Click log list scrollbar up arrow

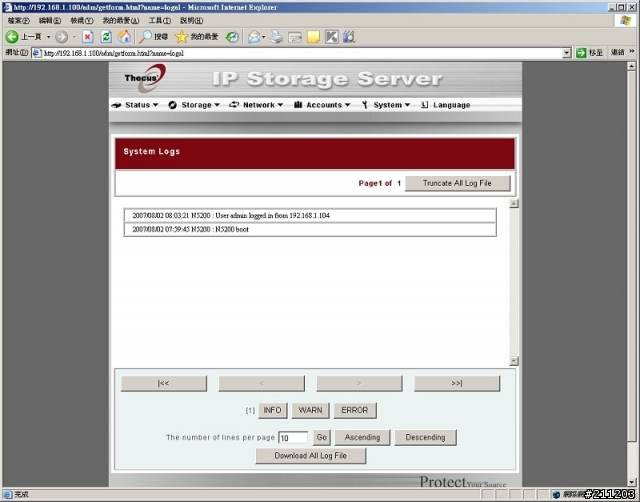pos(514,204)
